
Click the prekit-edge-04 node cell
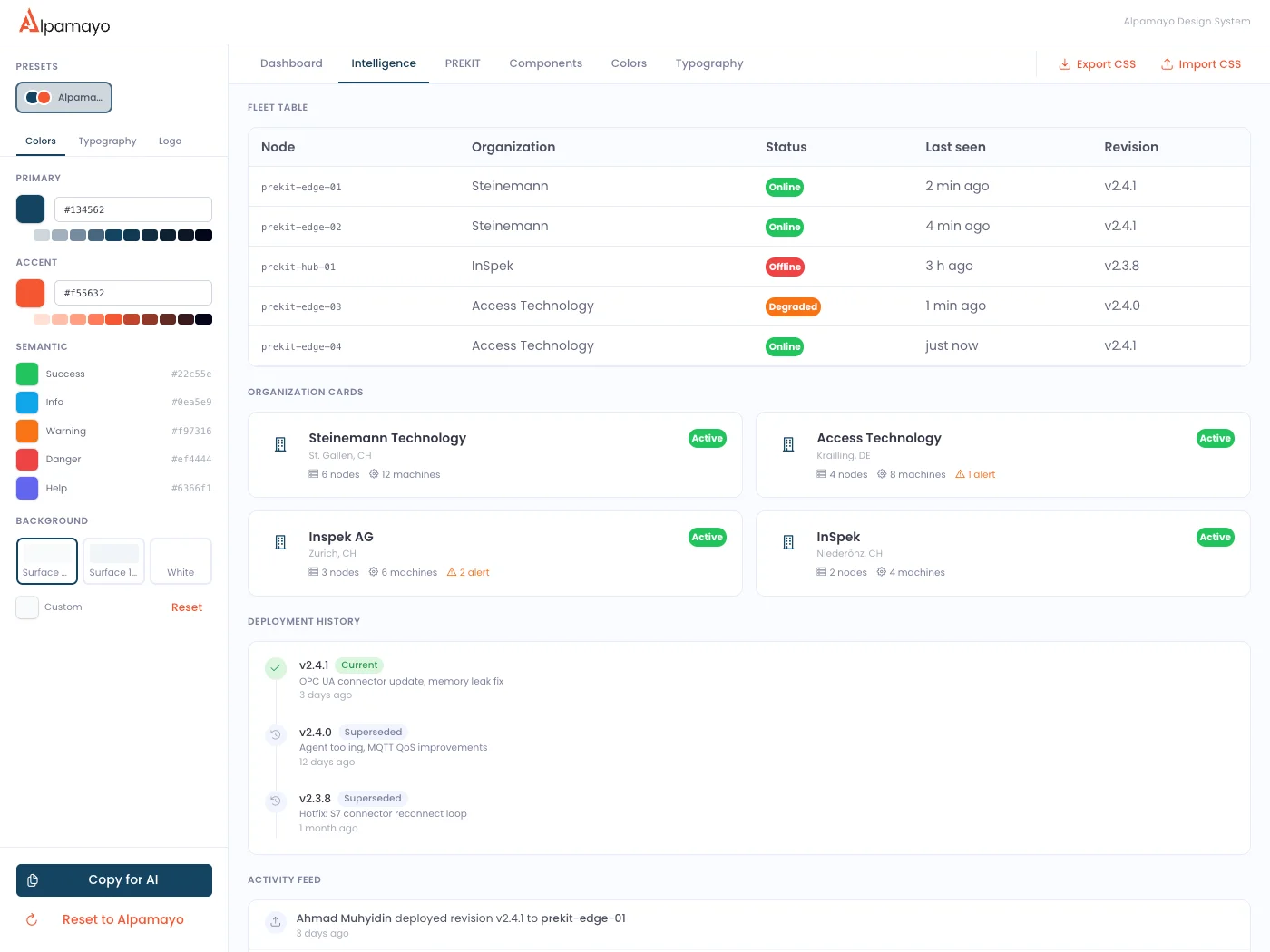(301, 346)
